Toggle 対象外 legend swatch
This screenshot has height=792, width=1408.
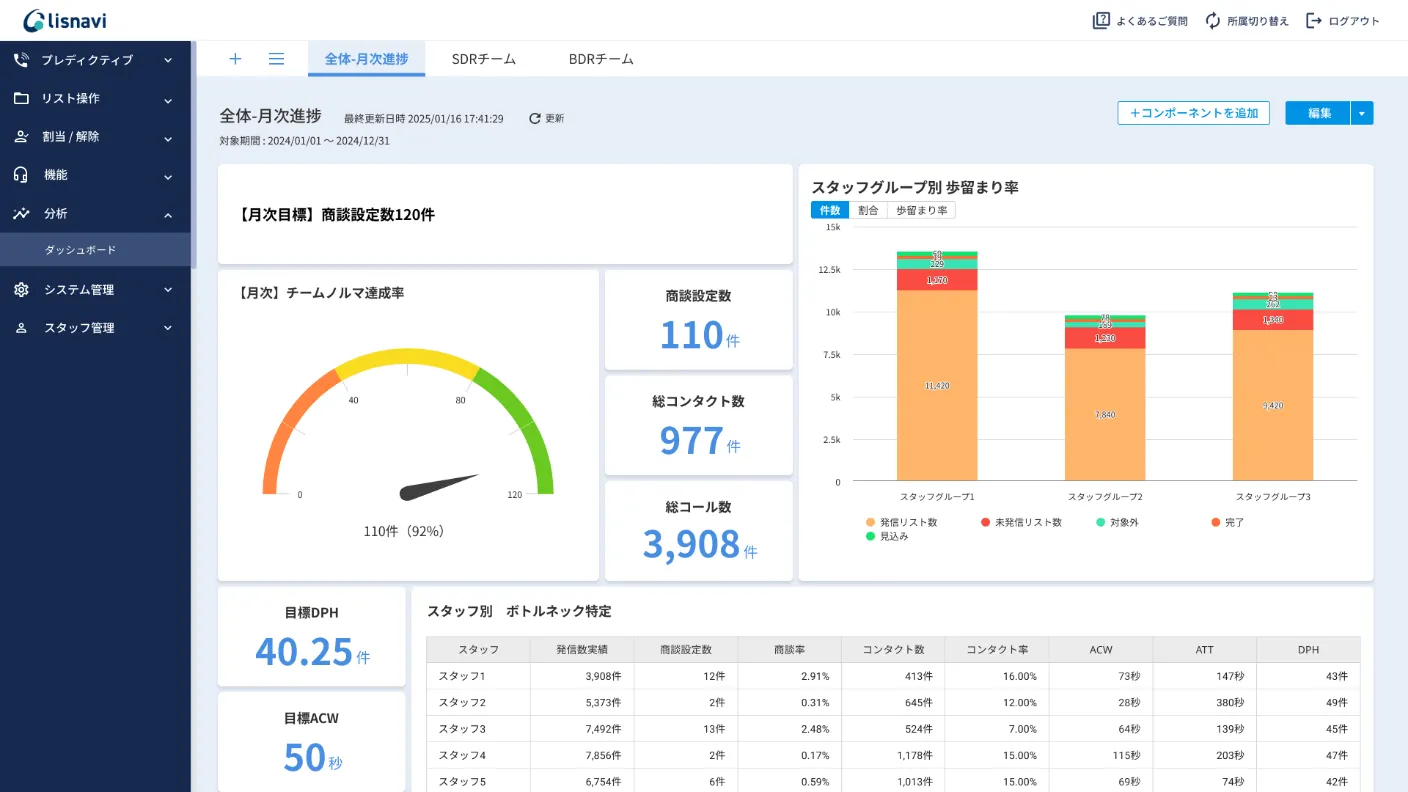1100,522
